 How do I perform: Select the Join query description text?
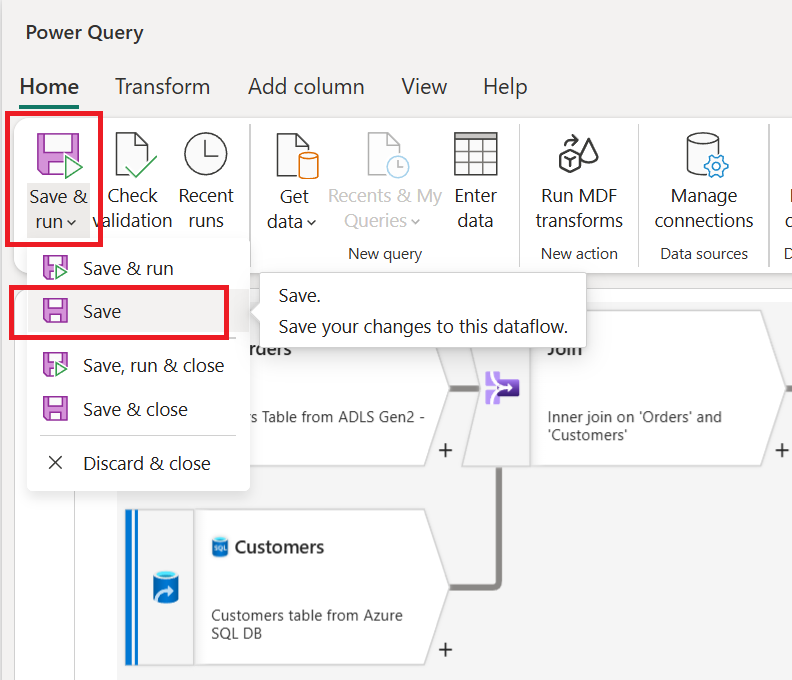click(634, 426)
